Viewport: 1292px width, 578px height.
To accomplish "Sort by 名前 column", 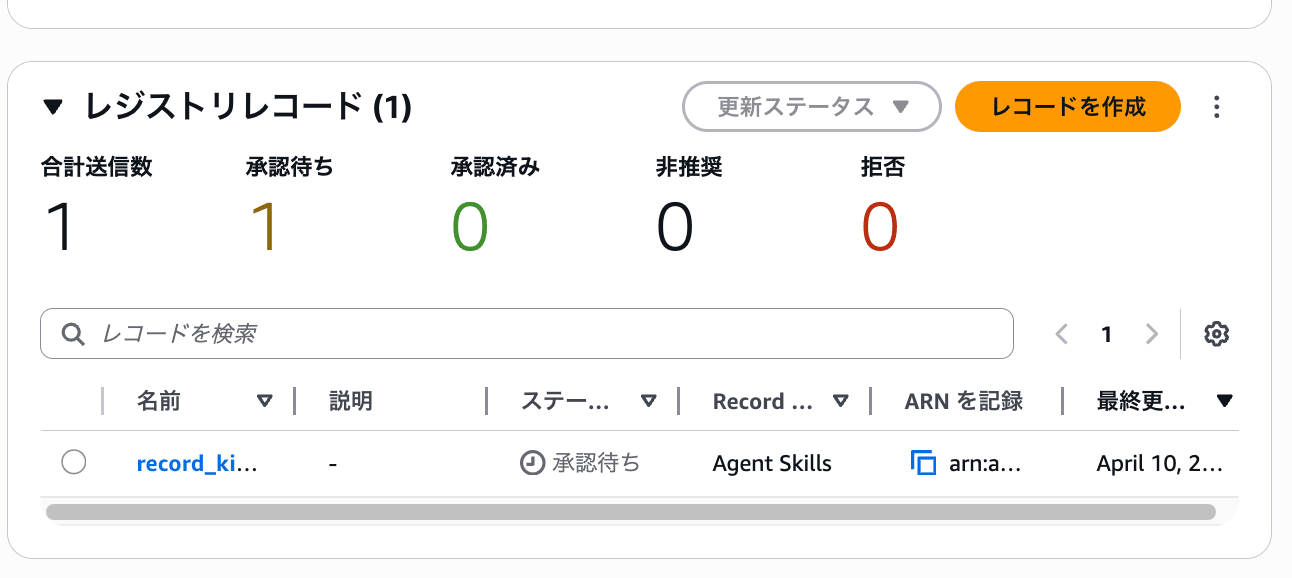I will click(x=264, y=401).
